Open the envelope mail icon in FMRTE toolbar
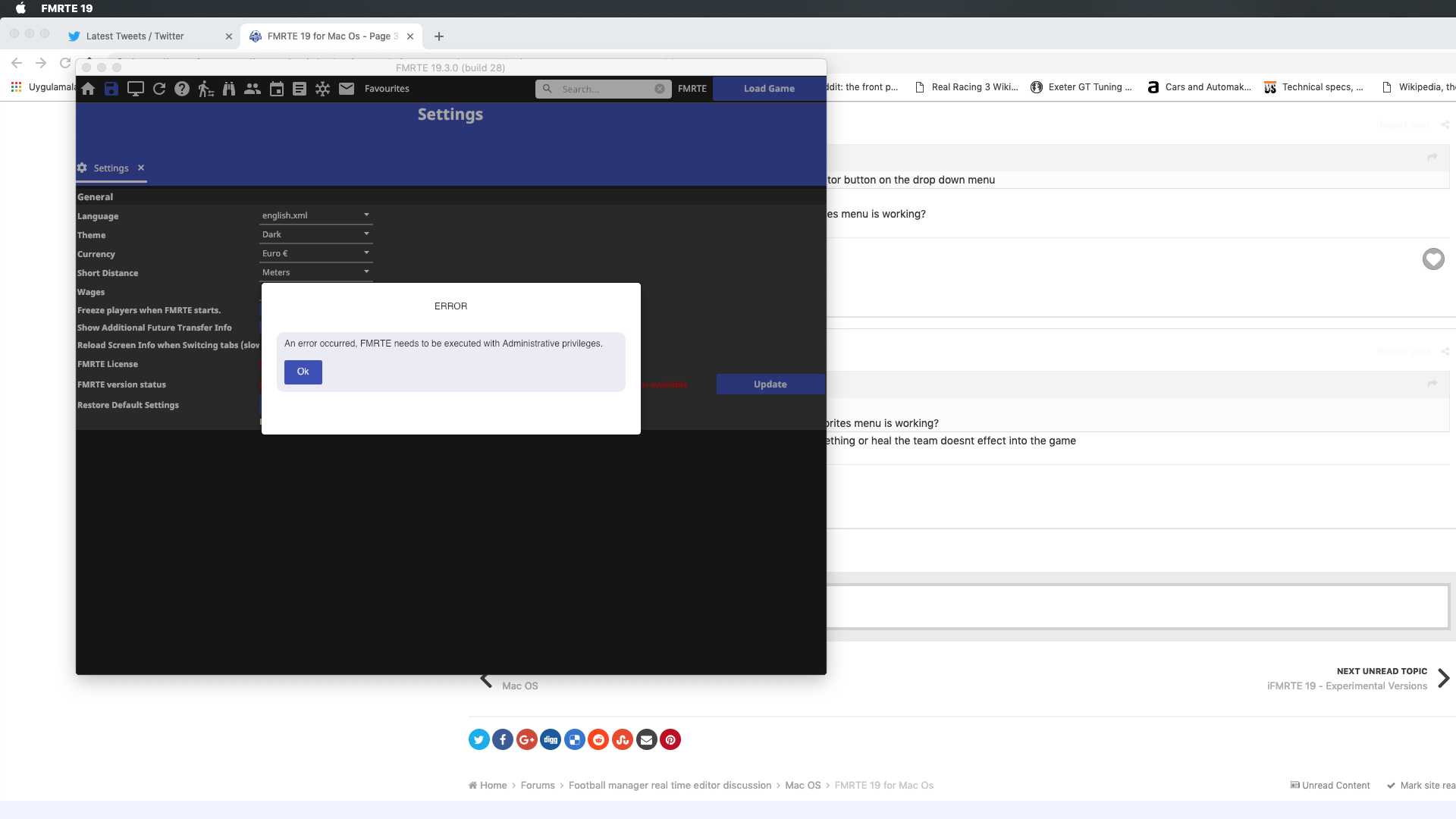The height and width of the screenshot is (819, 1456). pyautogui.click(x=347, y=89)
